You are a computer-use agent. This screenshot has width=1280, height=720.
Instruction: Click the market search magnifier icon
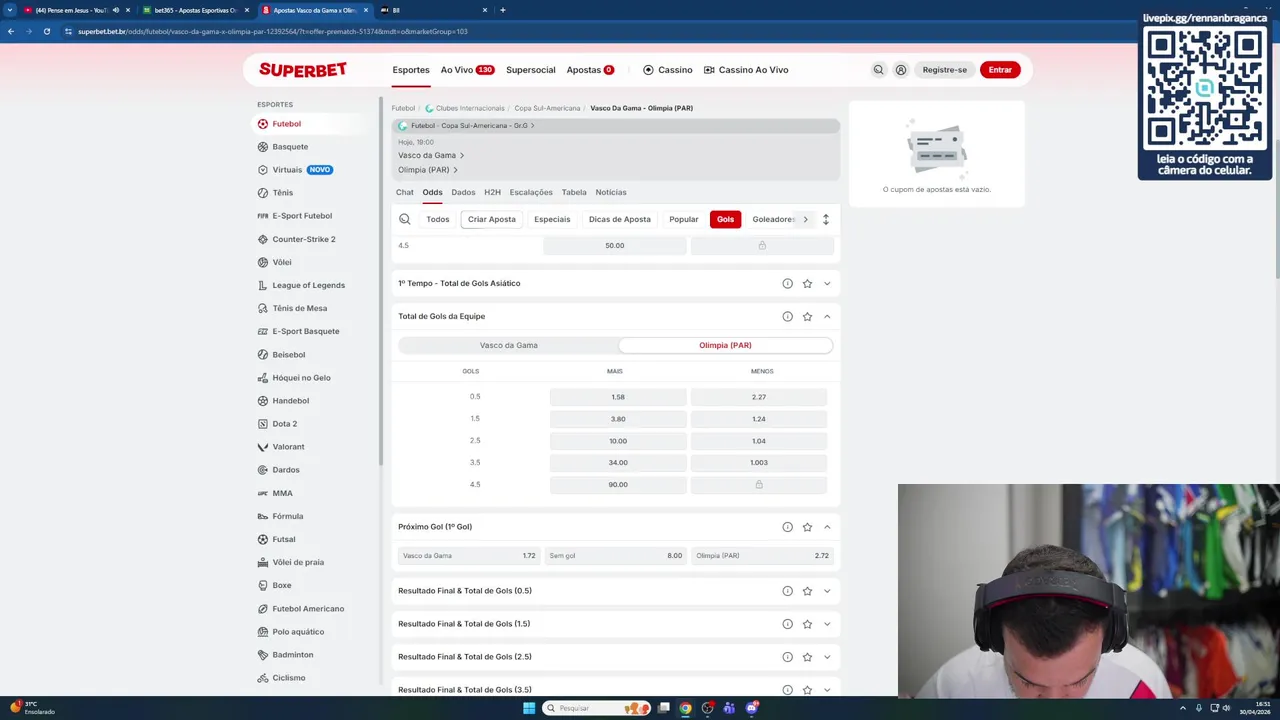[405, 219]
